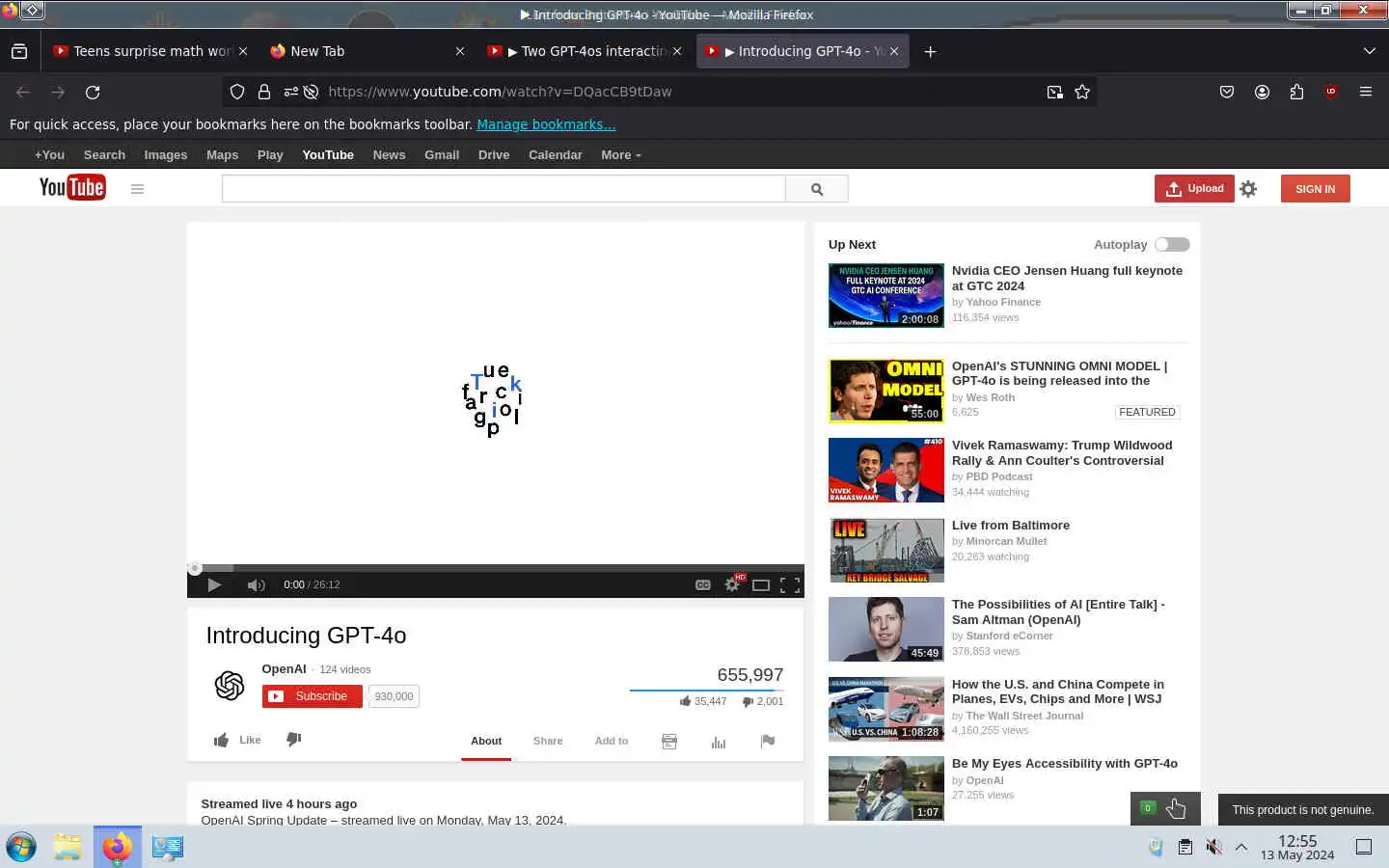This screenshot has height=868, width=1389.
Task: Click the muted volume tray icon
Action: pos(1213,847)
